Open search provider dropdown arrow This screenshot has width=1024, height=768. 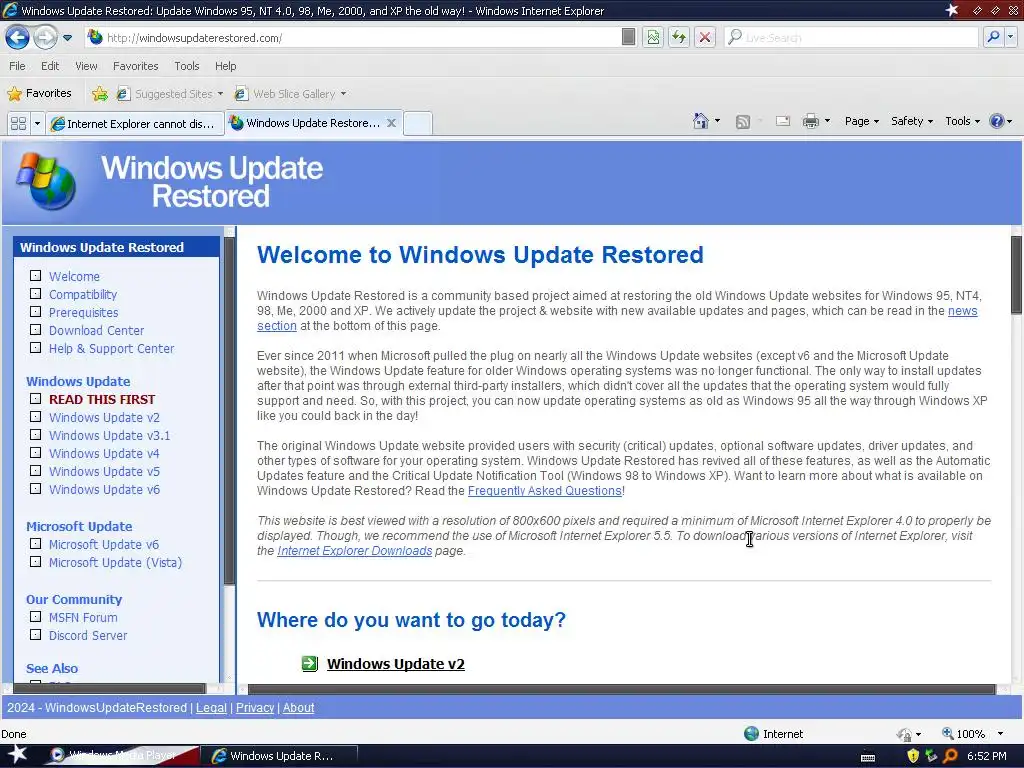pos(1010,37)
